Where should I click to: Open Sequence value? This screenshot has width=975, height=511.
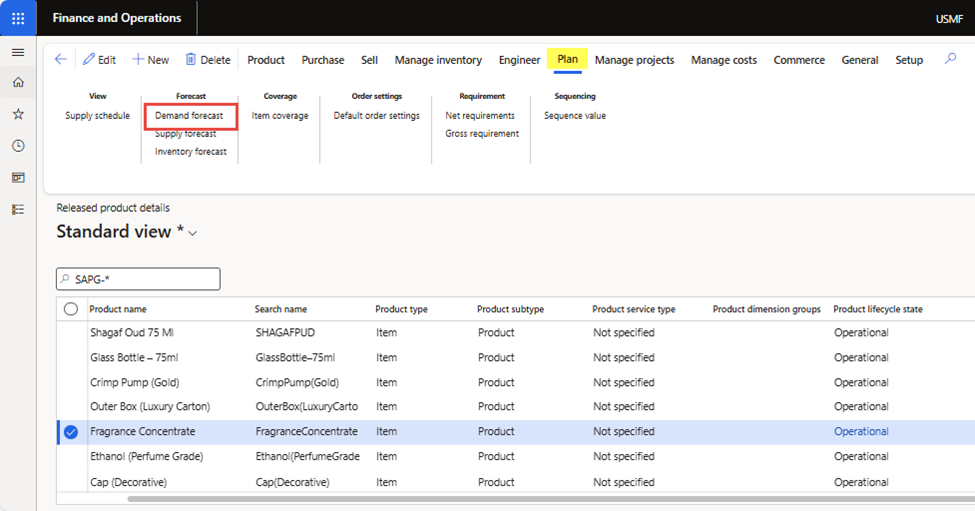click(x=575, y=116)
